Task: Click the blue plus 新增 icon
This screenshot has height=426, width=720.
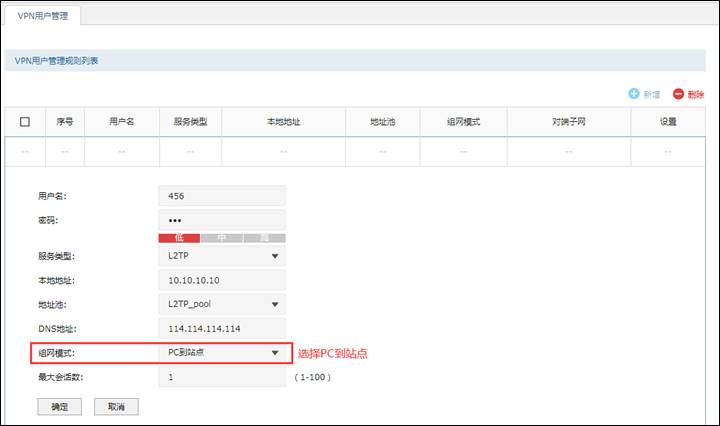Action: click(634, 94)
